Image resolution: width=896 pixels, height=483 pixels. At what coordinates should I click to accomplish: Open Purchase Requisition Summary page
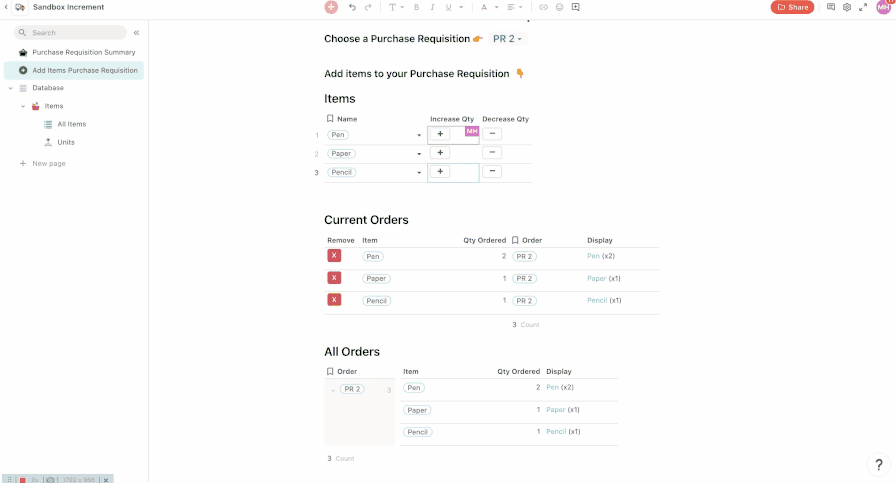83,52
